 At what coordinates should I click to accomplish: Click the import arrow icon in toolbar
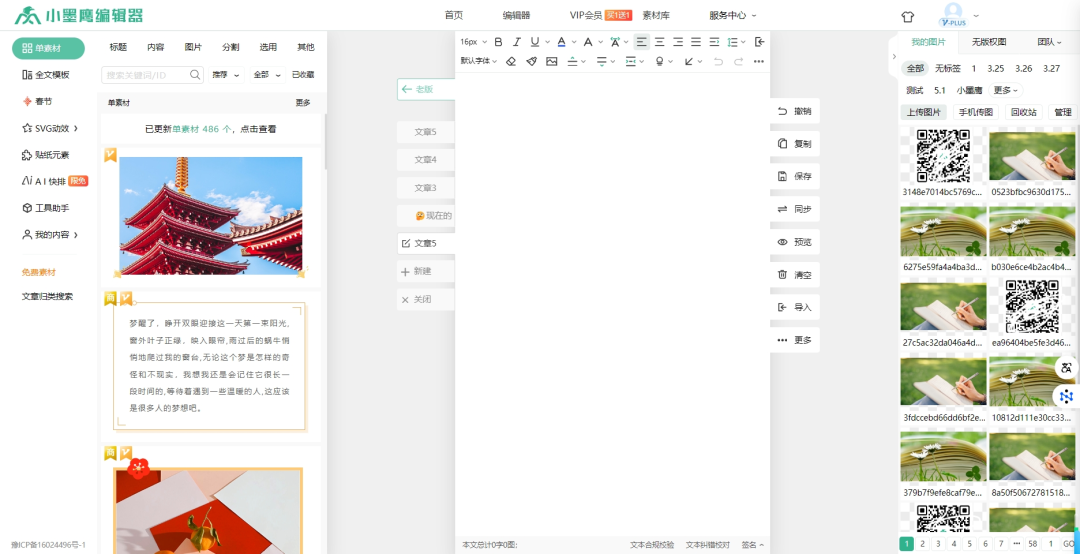pyautogui.click(x=760, y=42)
